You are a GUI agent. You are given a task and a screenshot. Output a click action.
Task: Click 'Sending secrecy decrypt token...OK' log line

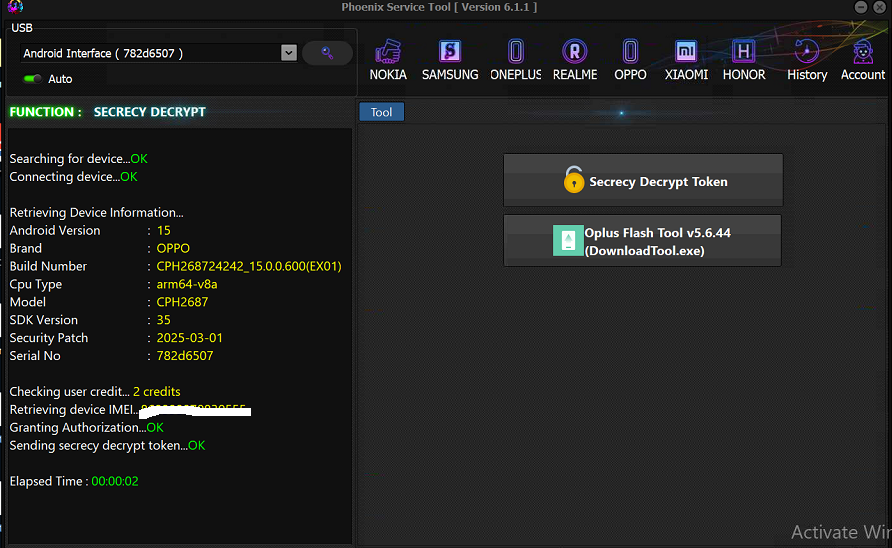point(107,446)
